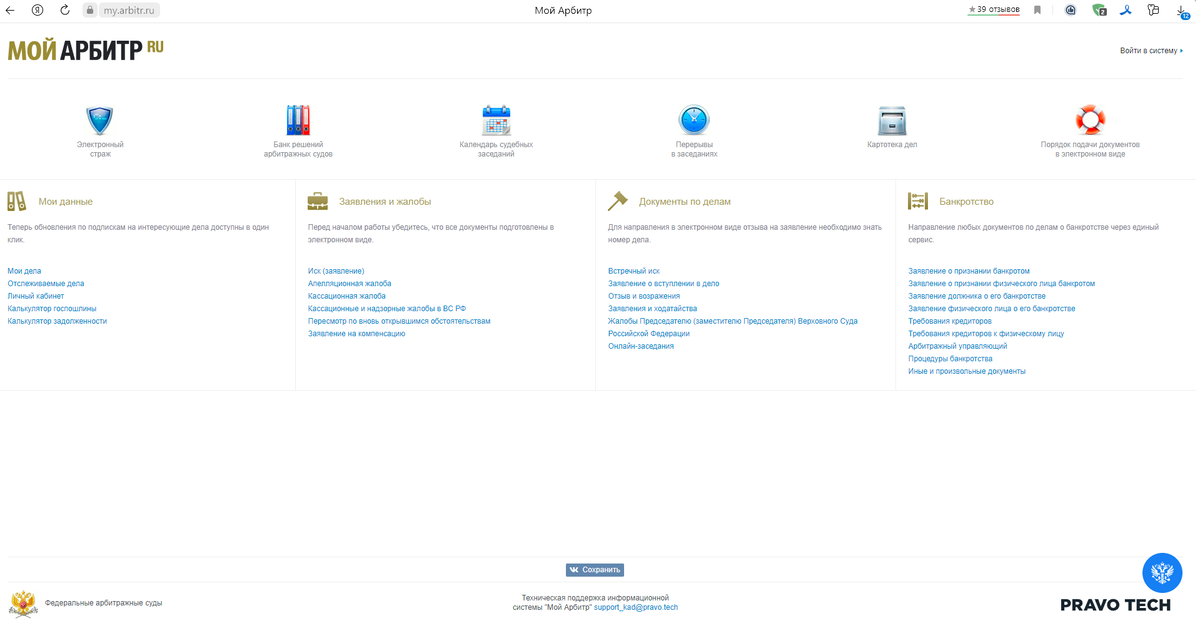
Task: Open Заявление о вступлении в дело link
Action: (x=664, y=284)
